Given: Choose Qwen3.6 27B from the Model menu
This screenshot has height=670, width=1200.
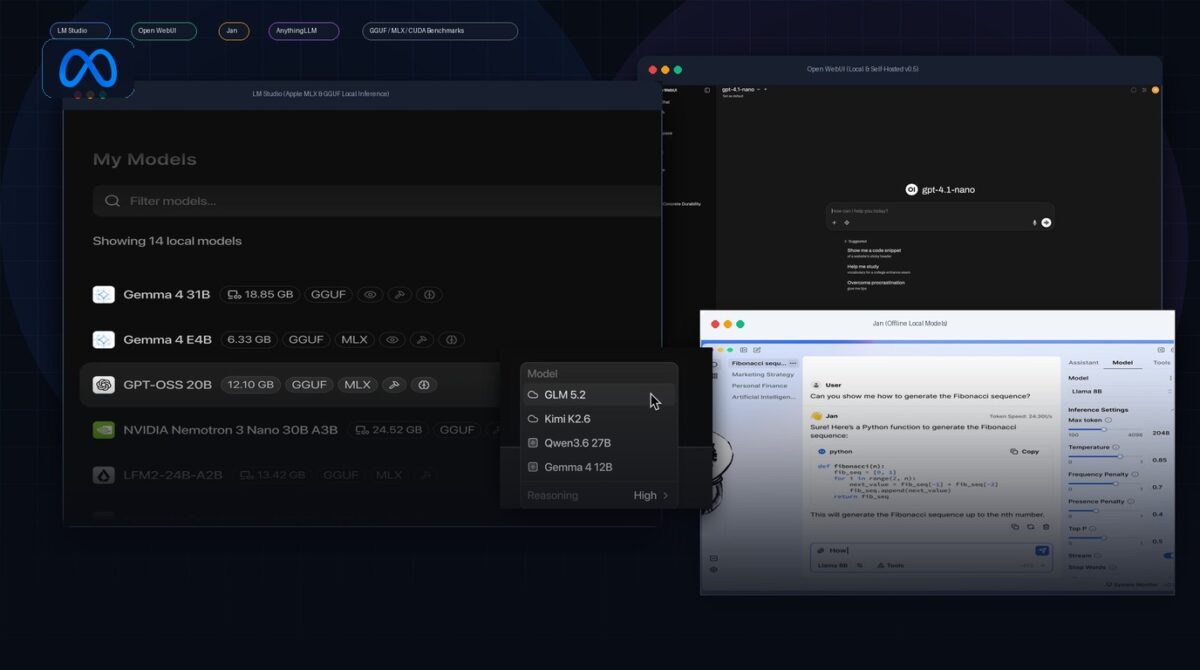Looking at the screenshot, I should pos(599,443).
